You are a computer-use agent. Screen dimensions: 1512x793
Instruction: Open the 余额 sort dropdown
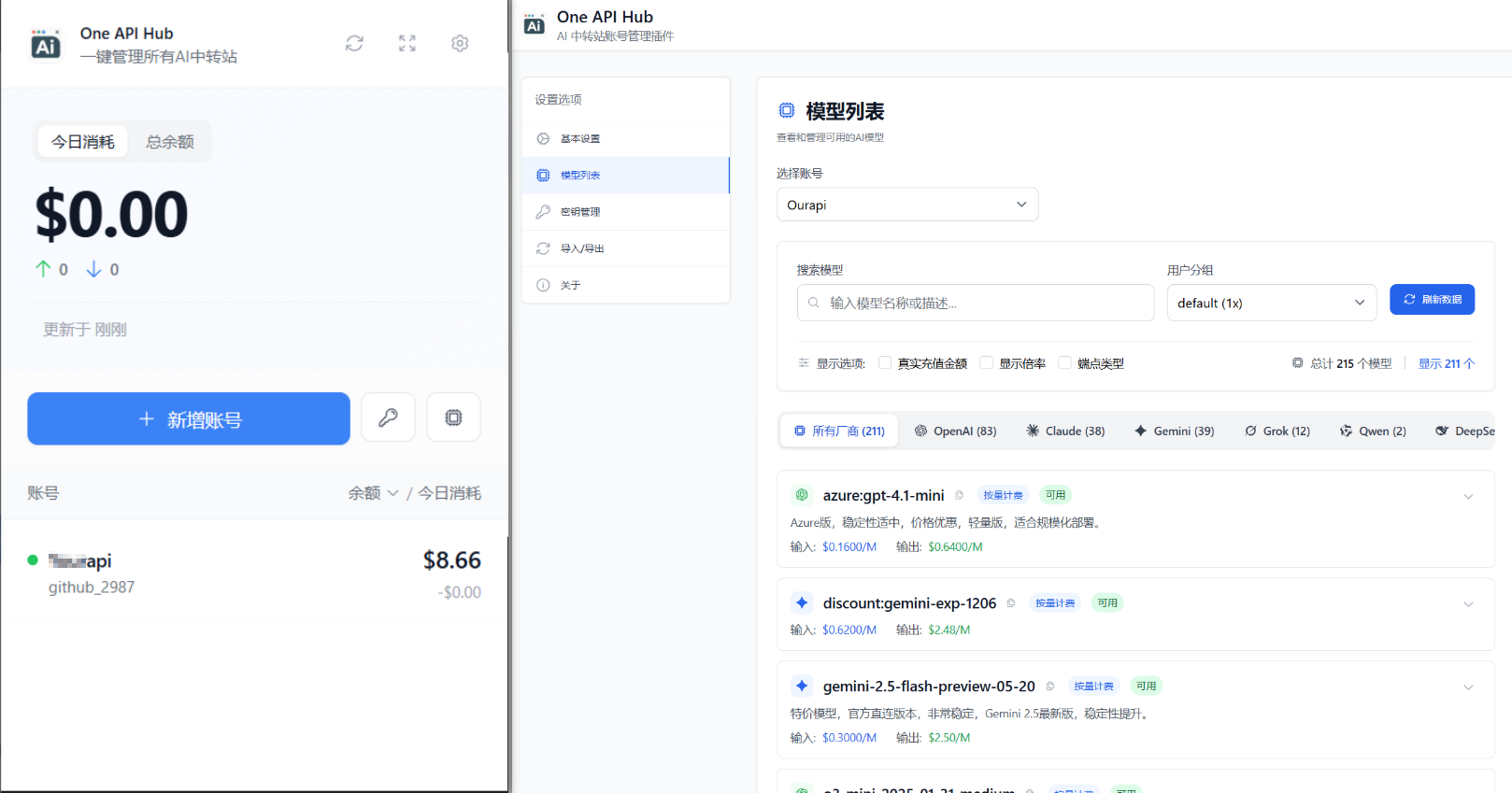click(374, 493)
